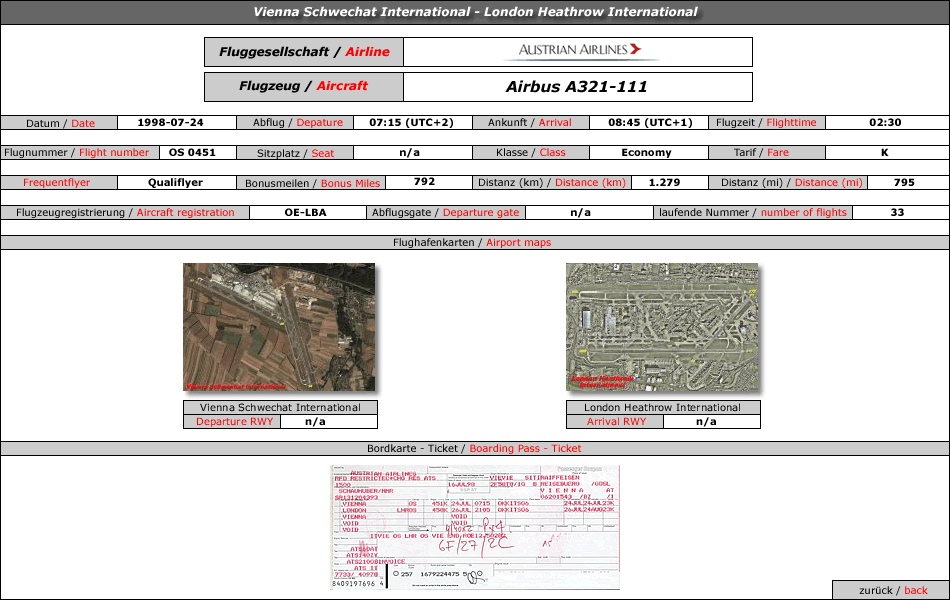Select the Airbus A321-111 aircraft text
950x600 pixels.
[x=577, y=87]
